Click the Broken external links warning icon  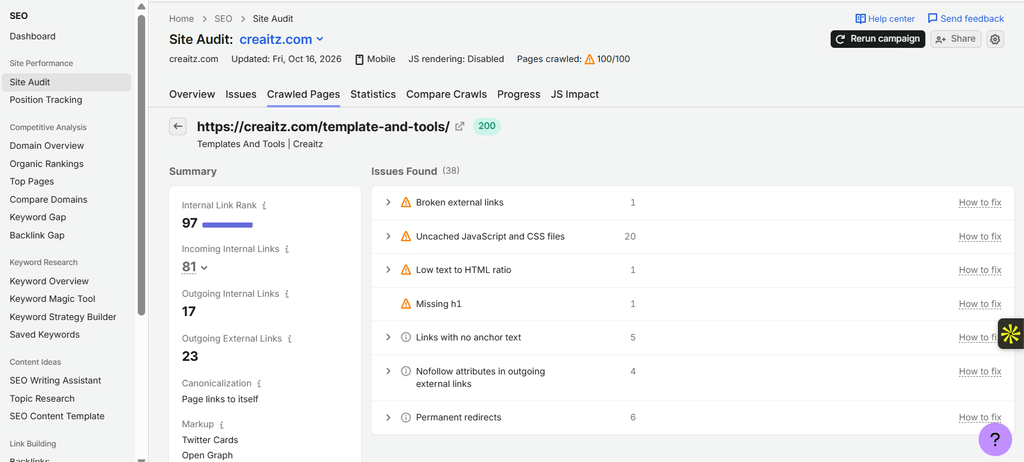point(406,203)
